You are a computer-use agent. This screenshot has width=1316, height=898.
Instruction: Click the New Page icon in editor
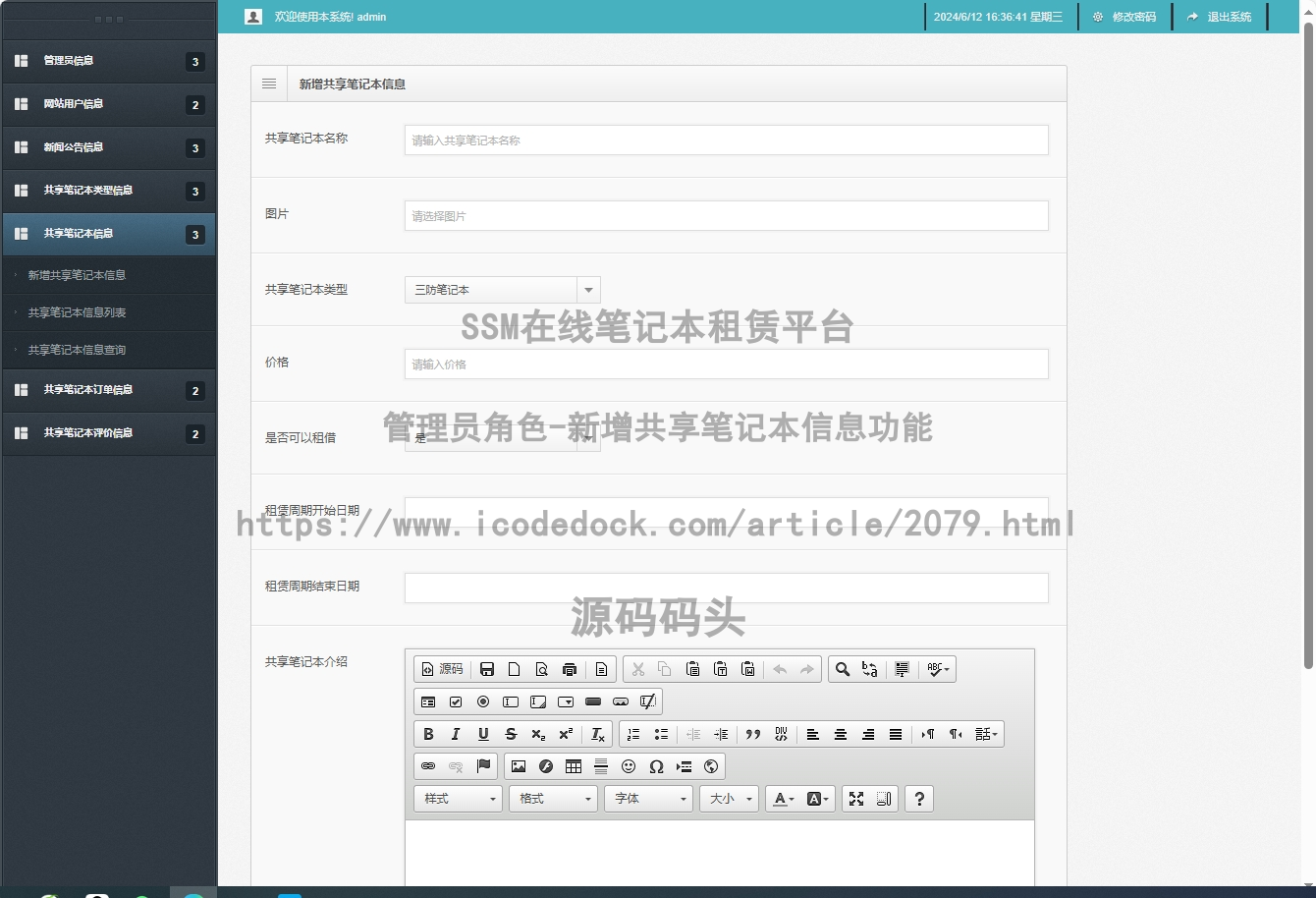pos(515,669)
